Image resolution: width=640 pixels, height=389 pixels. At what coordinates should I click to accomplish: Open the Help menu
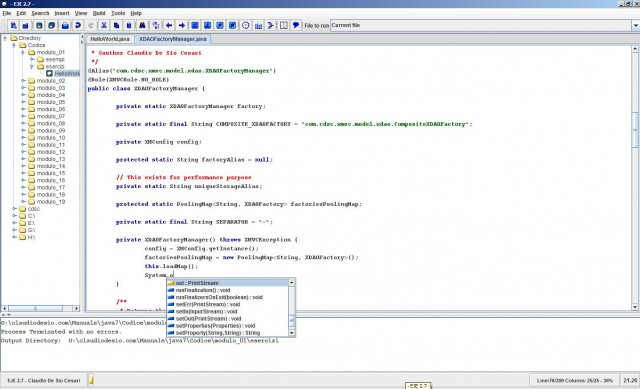coord(136,13)
